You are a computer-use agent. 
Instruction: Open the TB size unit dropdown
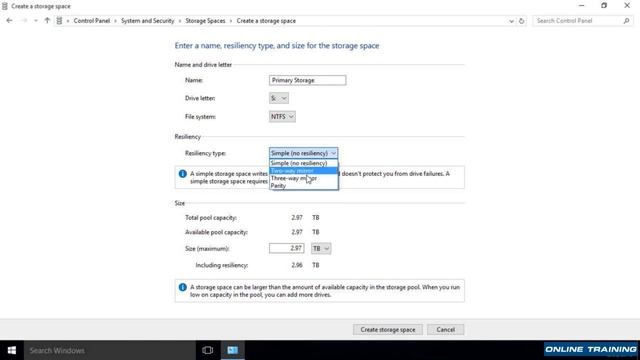coord(321,248)
